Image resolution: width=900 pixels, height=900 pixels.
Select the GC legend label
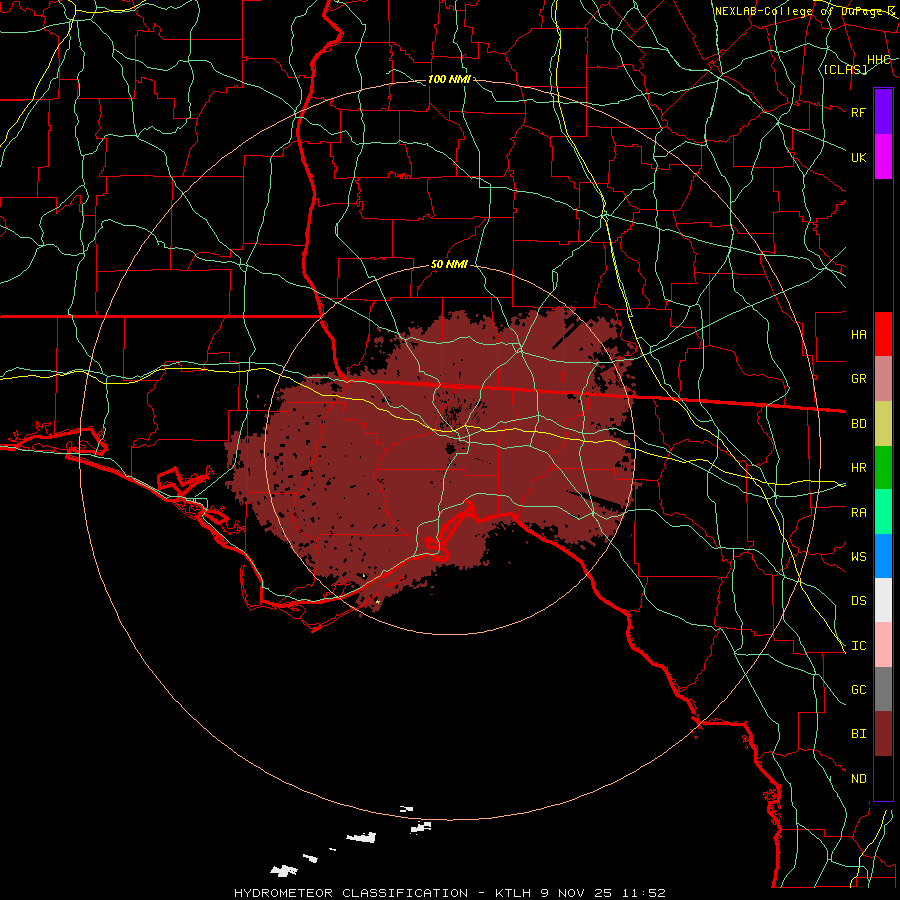(x=859, y=690)
